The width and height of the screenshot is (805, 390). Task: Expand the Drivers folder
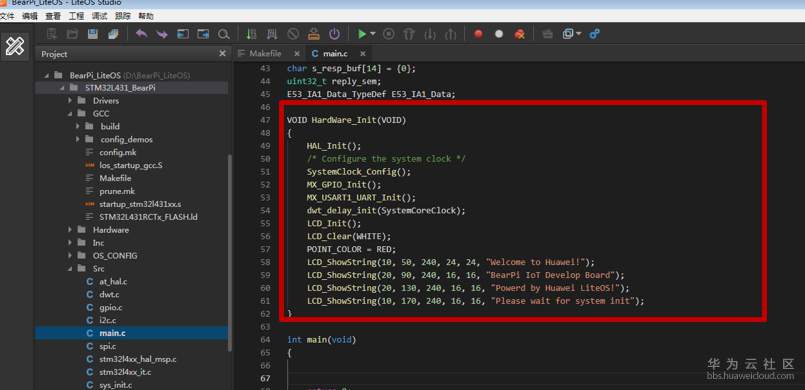[x=70, y=101]
